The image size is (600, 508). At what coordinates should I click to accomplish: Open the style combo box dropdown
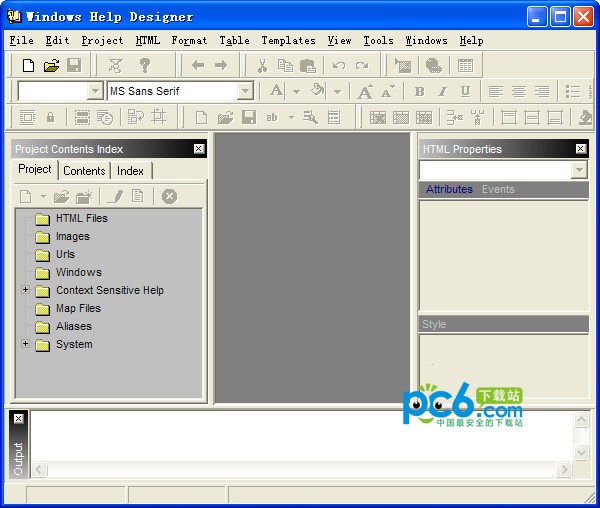(x=95, y=91)
